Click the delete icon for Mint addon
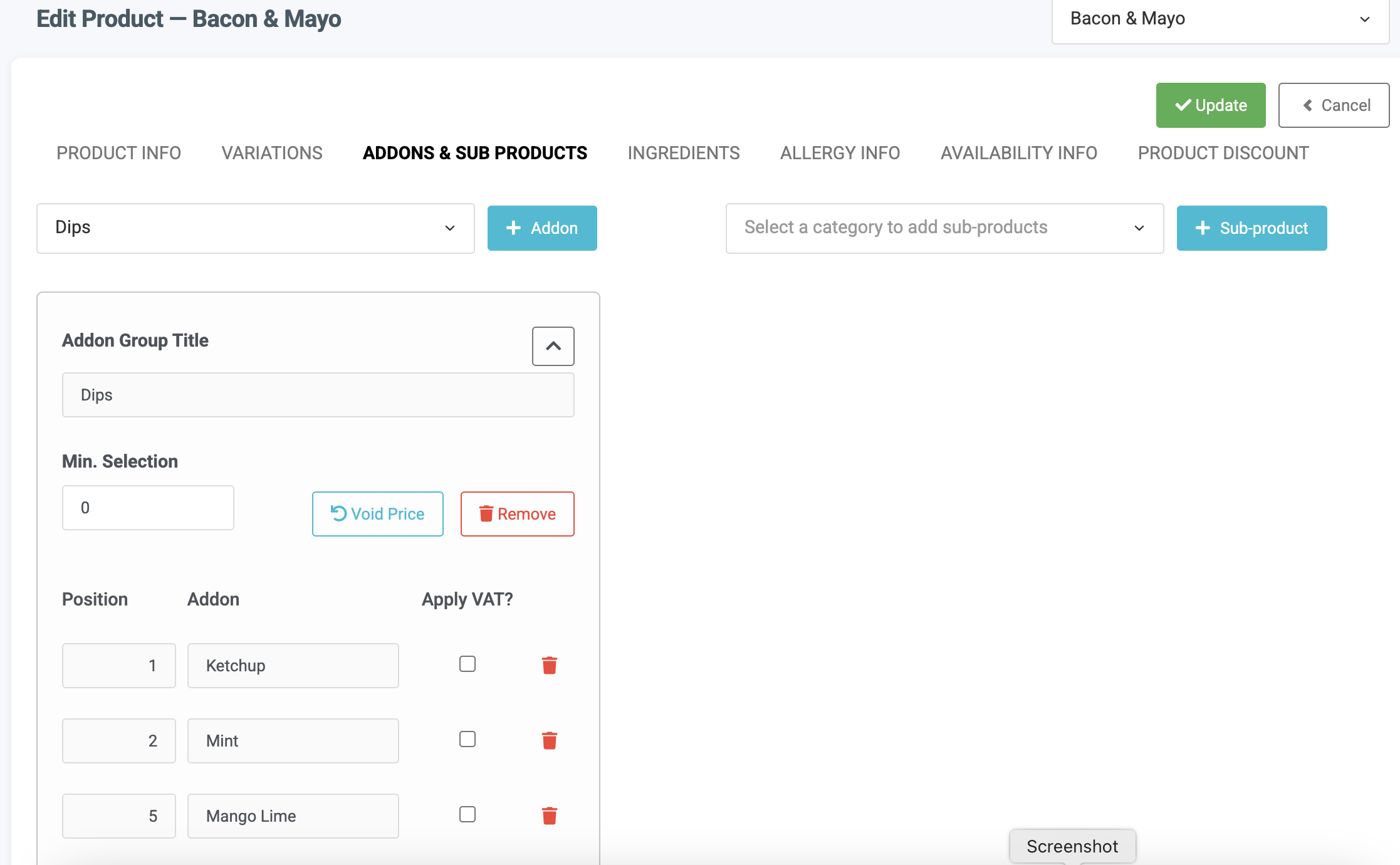 pyautogui.click(x=551, y=740)
